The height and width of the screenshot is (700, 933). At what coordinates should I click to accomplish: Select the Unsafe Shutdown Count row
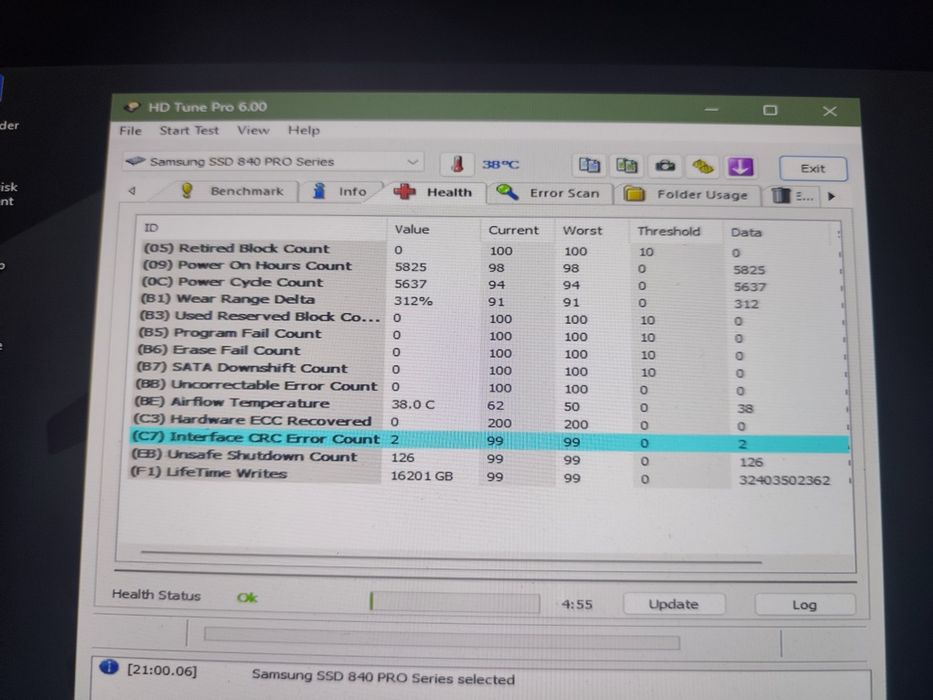click(488, 458)
